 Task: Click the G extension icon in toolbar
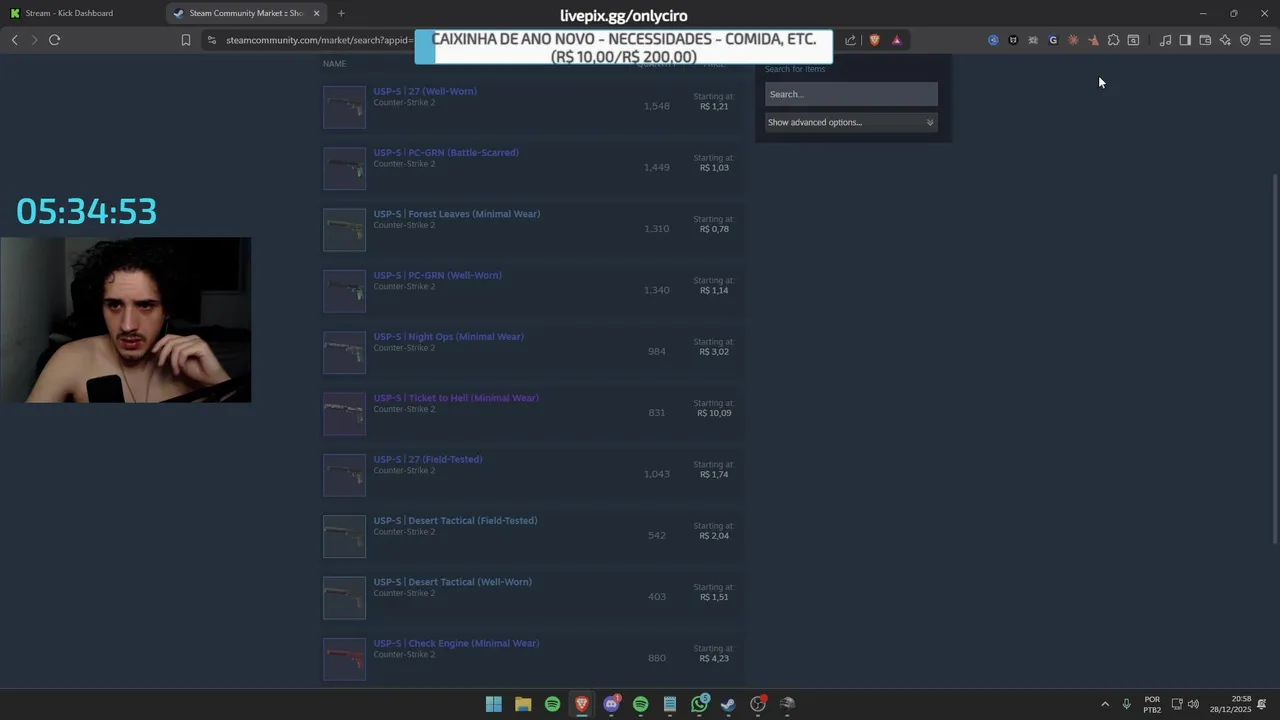point(1053,40)
